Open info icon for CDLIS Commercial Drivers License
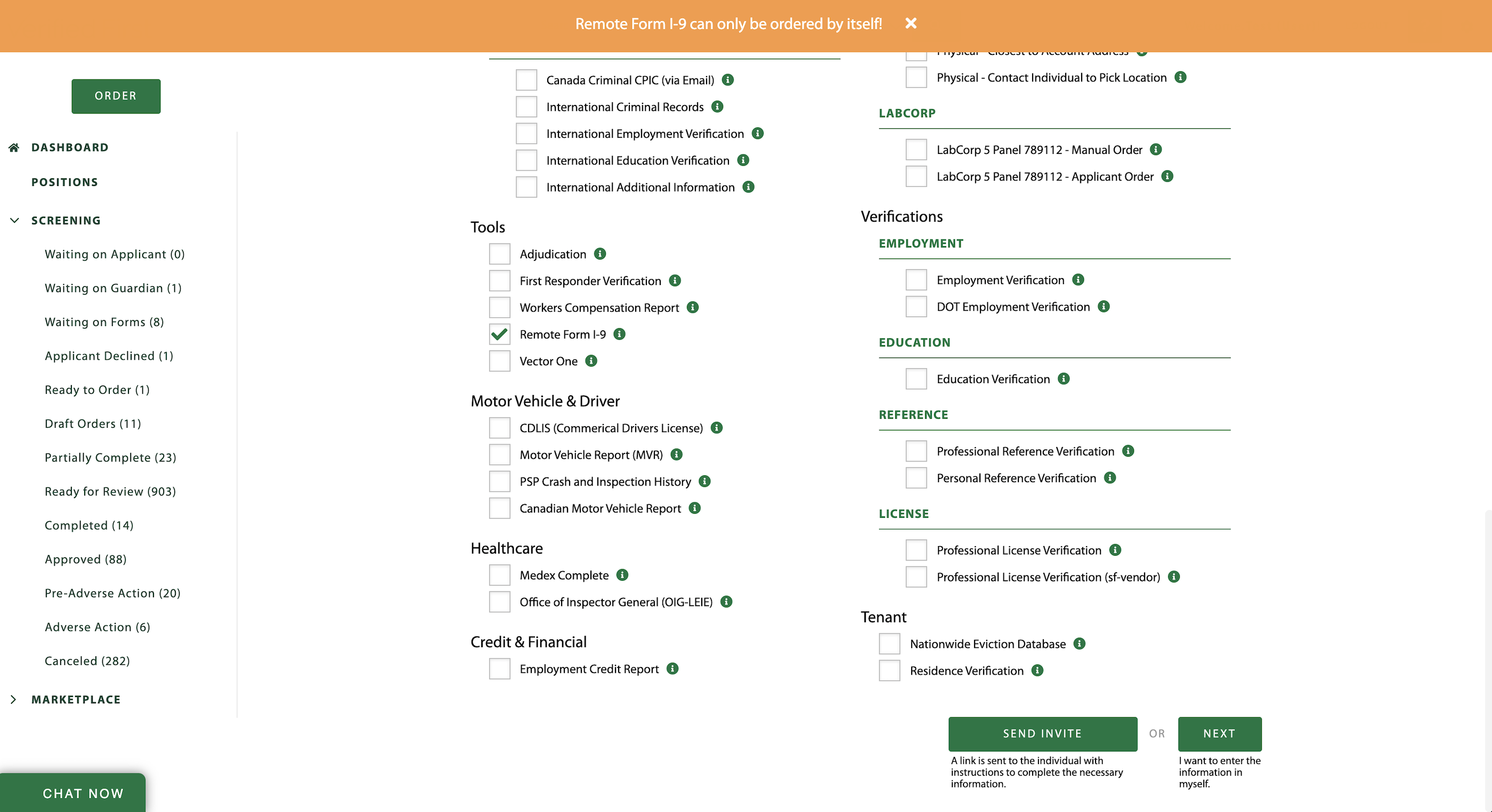 point(717,427)
